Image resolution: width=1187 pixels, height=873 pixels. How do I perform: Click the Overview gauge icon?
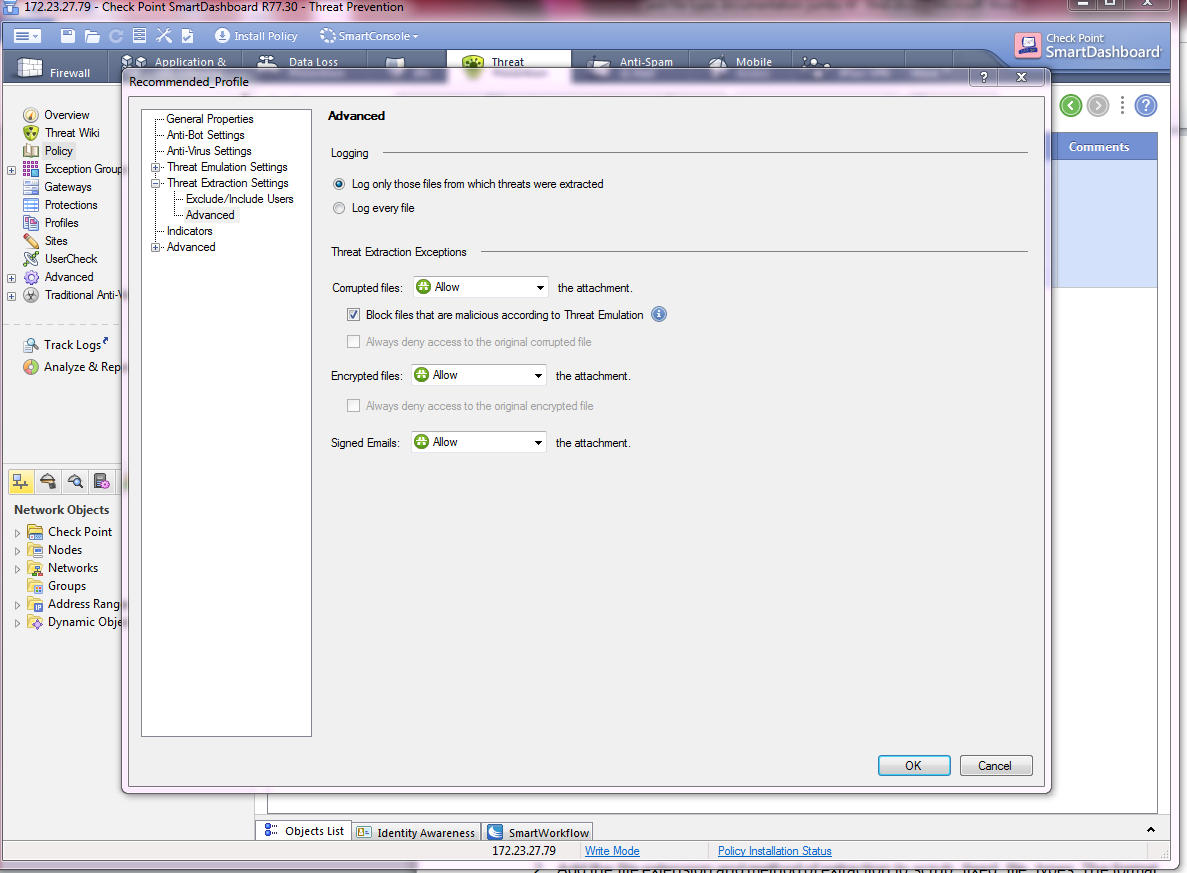pos(30,115)
